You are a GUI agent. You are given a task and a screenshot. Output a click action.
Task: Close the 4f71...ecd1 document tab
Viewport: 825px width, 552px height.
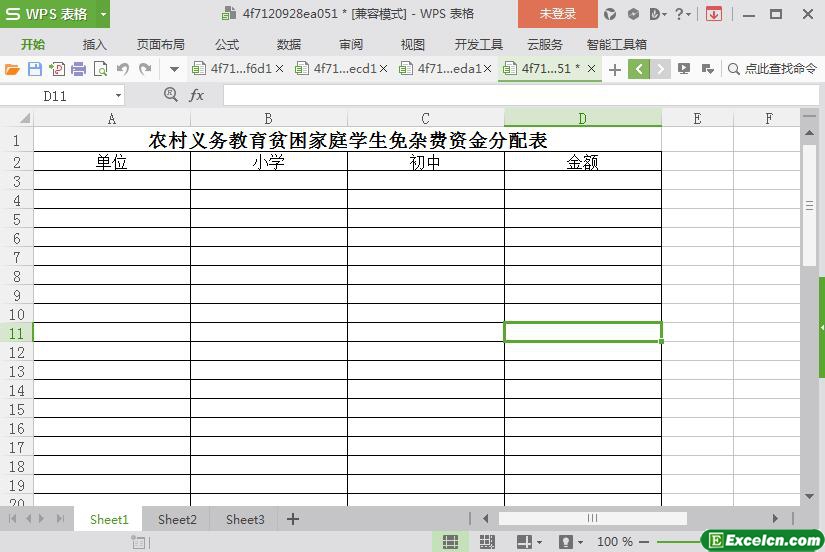pos(384,68)
